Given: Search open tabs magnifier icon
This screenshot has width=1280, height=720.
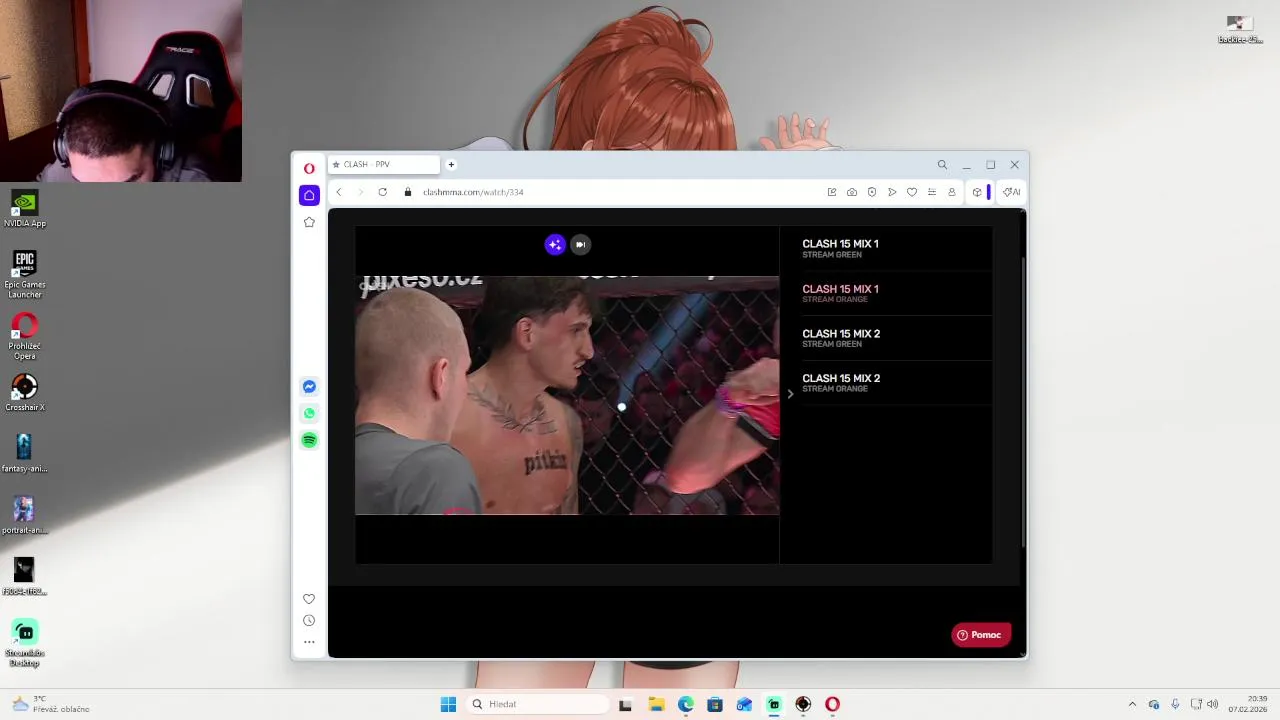Looking at the screenshot, I should tap(942, 164).
